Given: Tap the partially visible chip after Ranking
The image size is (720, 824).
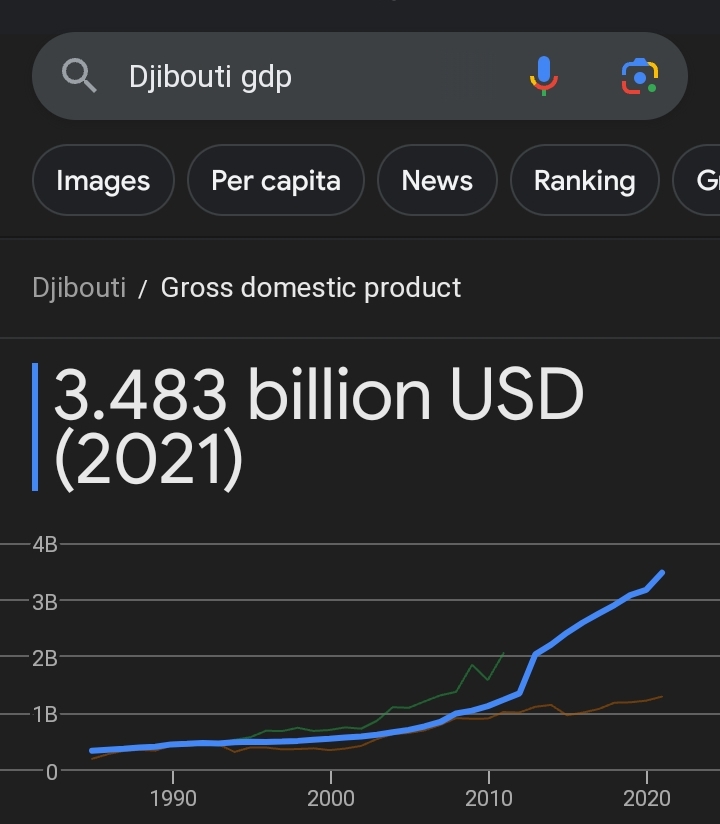Looking at the screenshot, I should click(697, 180).
